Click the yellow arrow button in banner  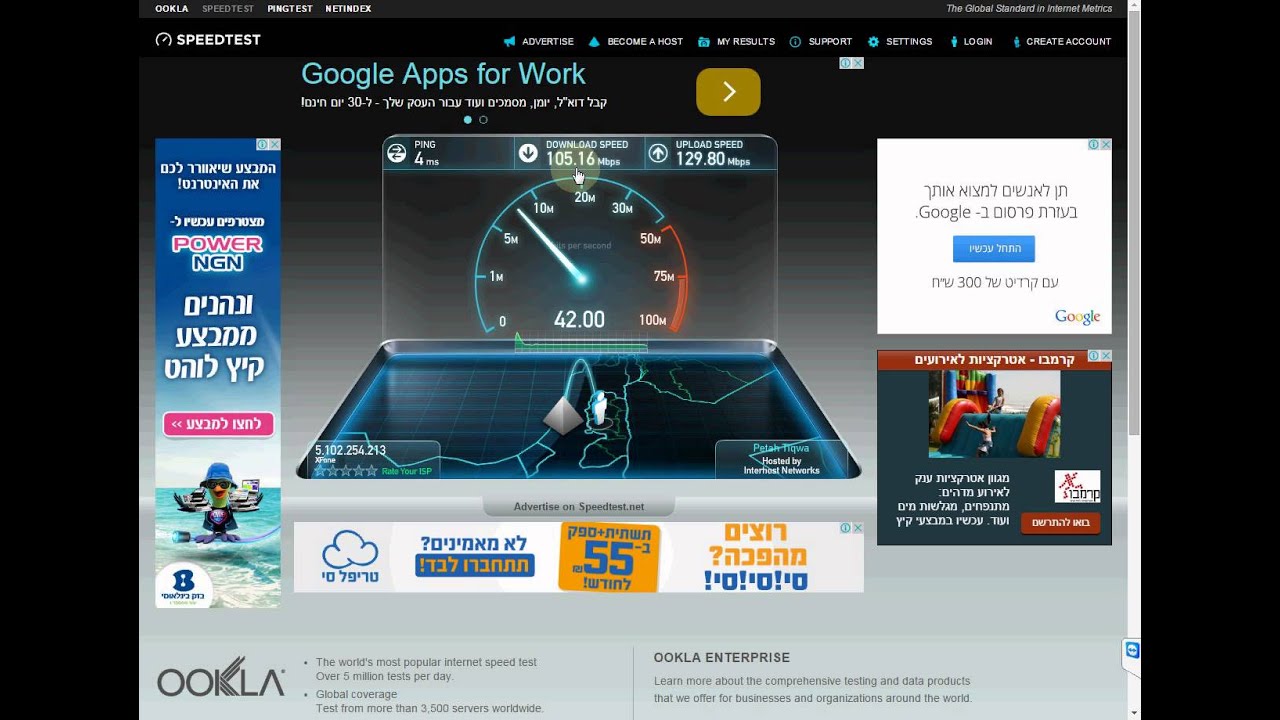pyautogui.click(x=728, y=92)
